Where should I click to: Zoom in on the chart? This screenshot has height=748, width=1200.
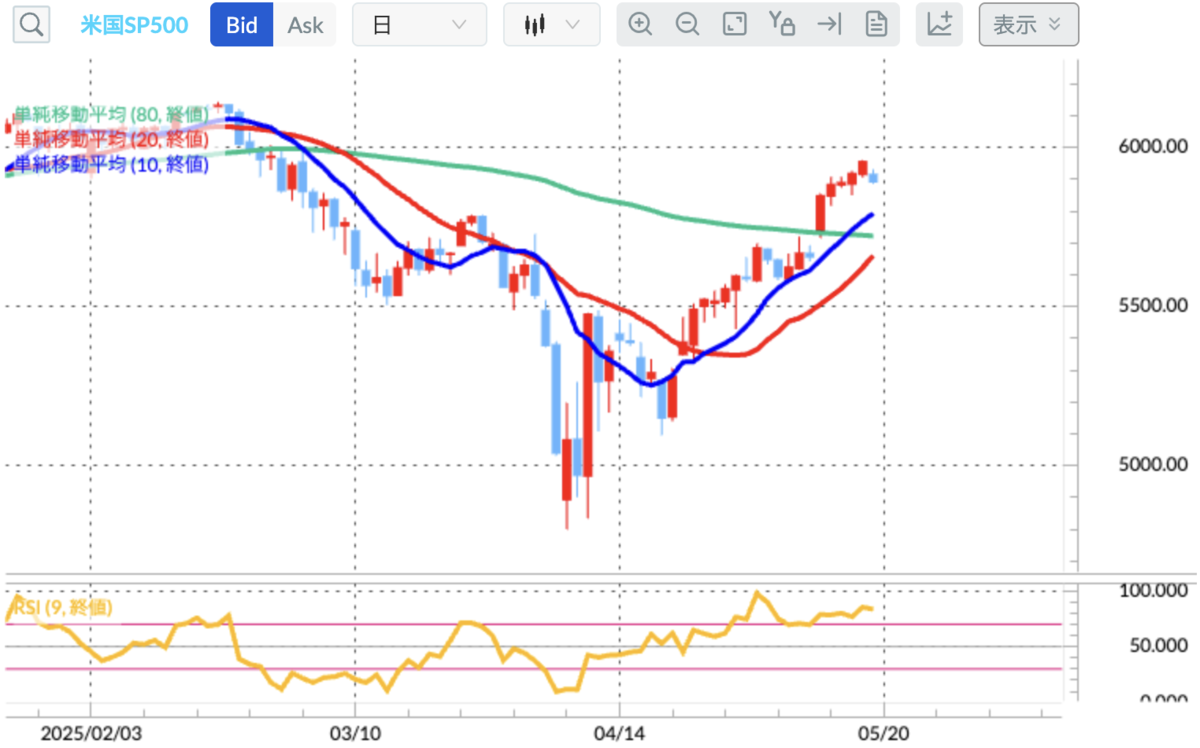click(641, 25)
